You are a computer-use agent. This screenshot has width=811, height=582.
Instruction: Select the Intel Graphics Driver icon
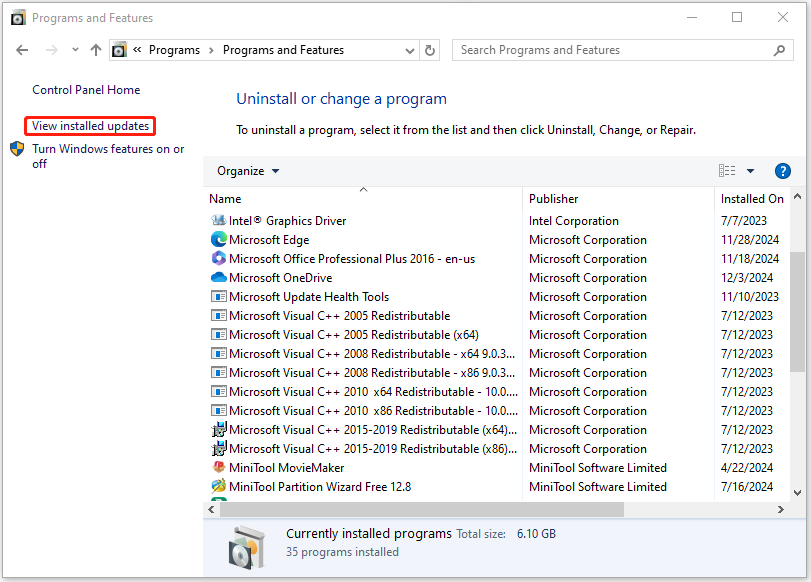click(219, 220)
